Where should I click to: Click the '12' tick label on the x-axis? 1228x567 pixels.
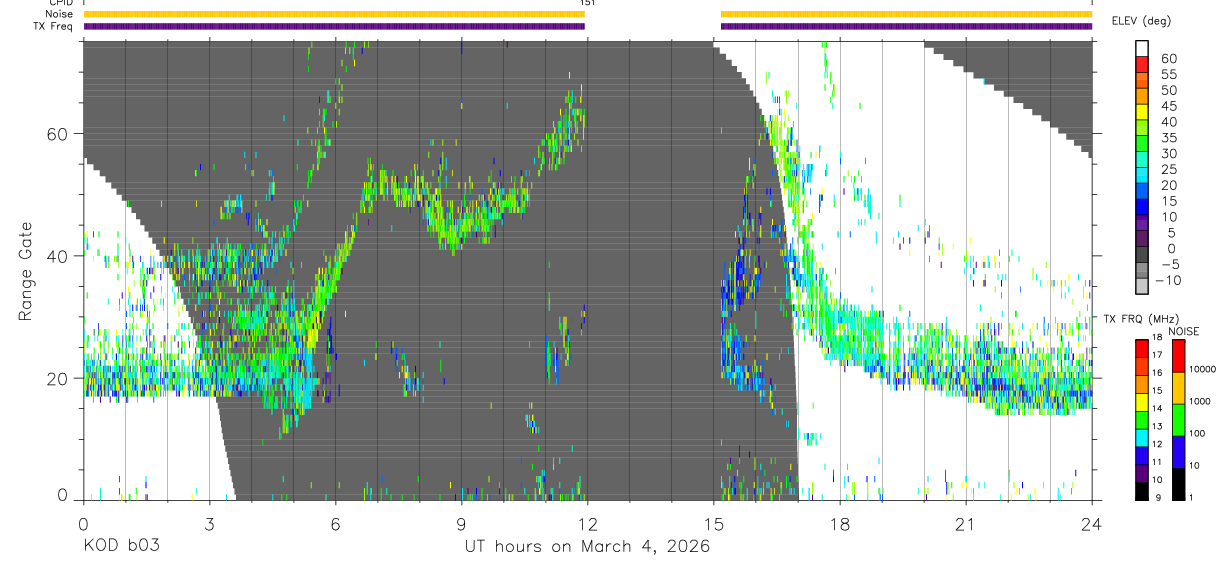pyautogui.click(x=588, y=524)
